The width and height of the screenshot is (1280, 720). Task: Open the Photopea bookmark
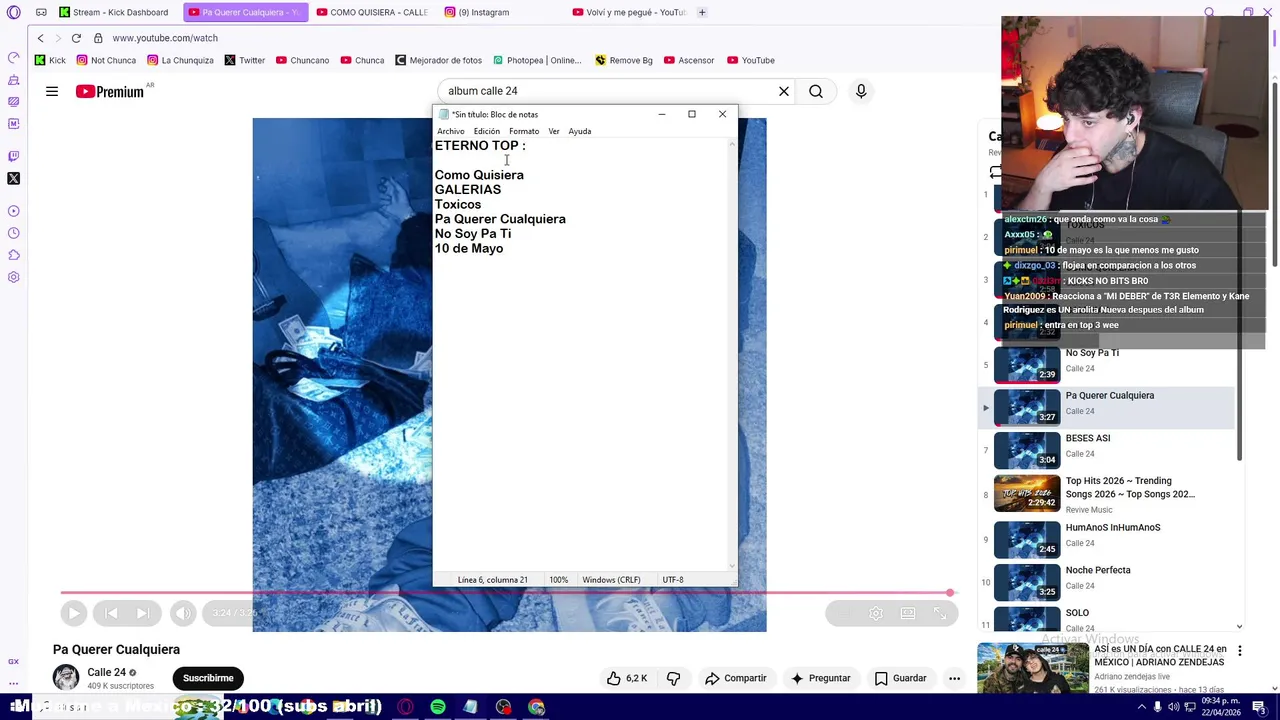pos(536,60)
